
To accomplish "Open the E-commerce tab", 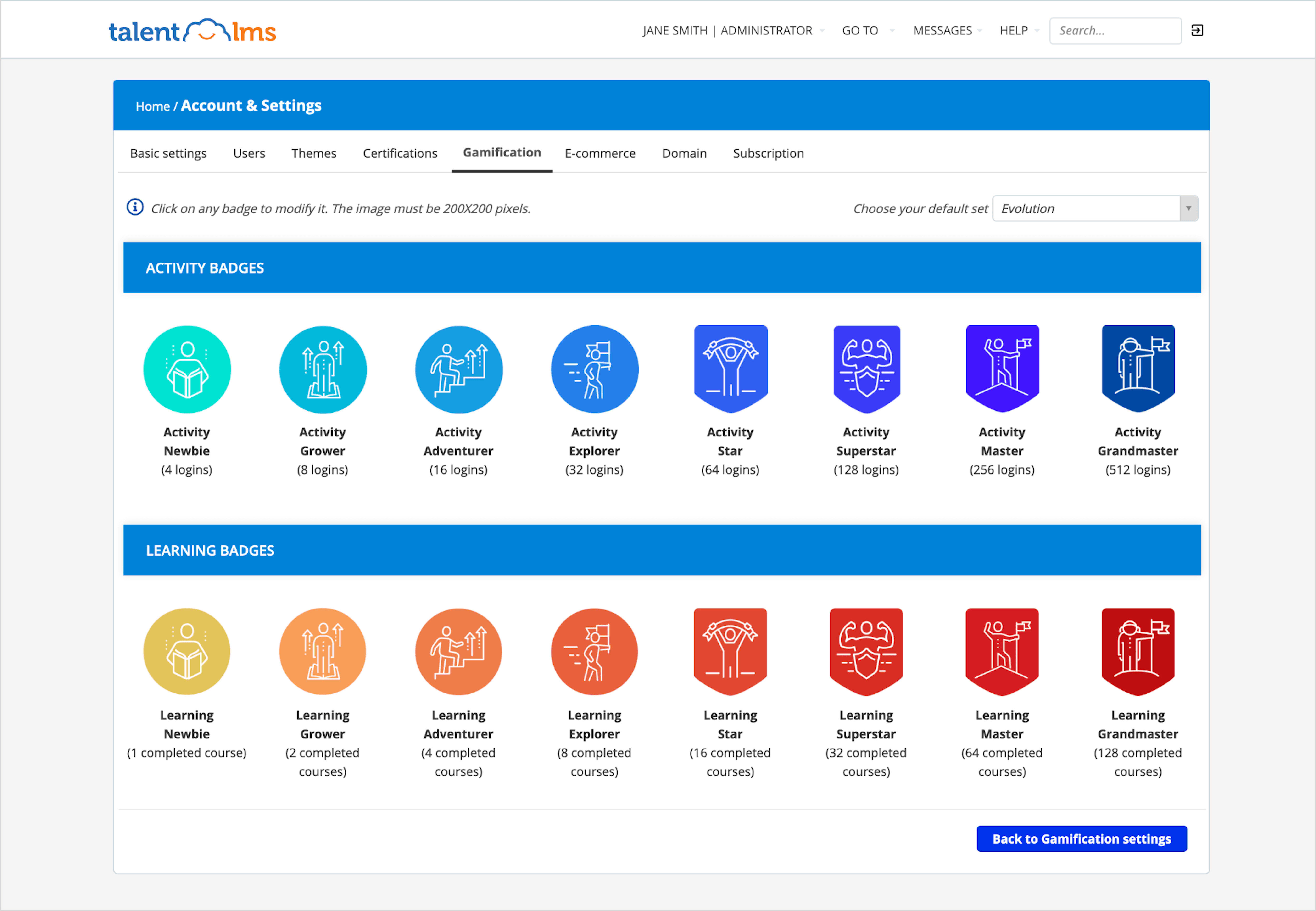I will point(600,153).
